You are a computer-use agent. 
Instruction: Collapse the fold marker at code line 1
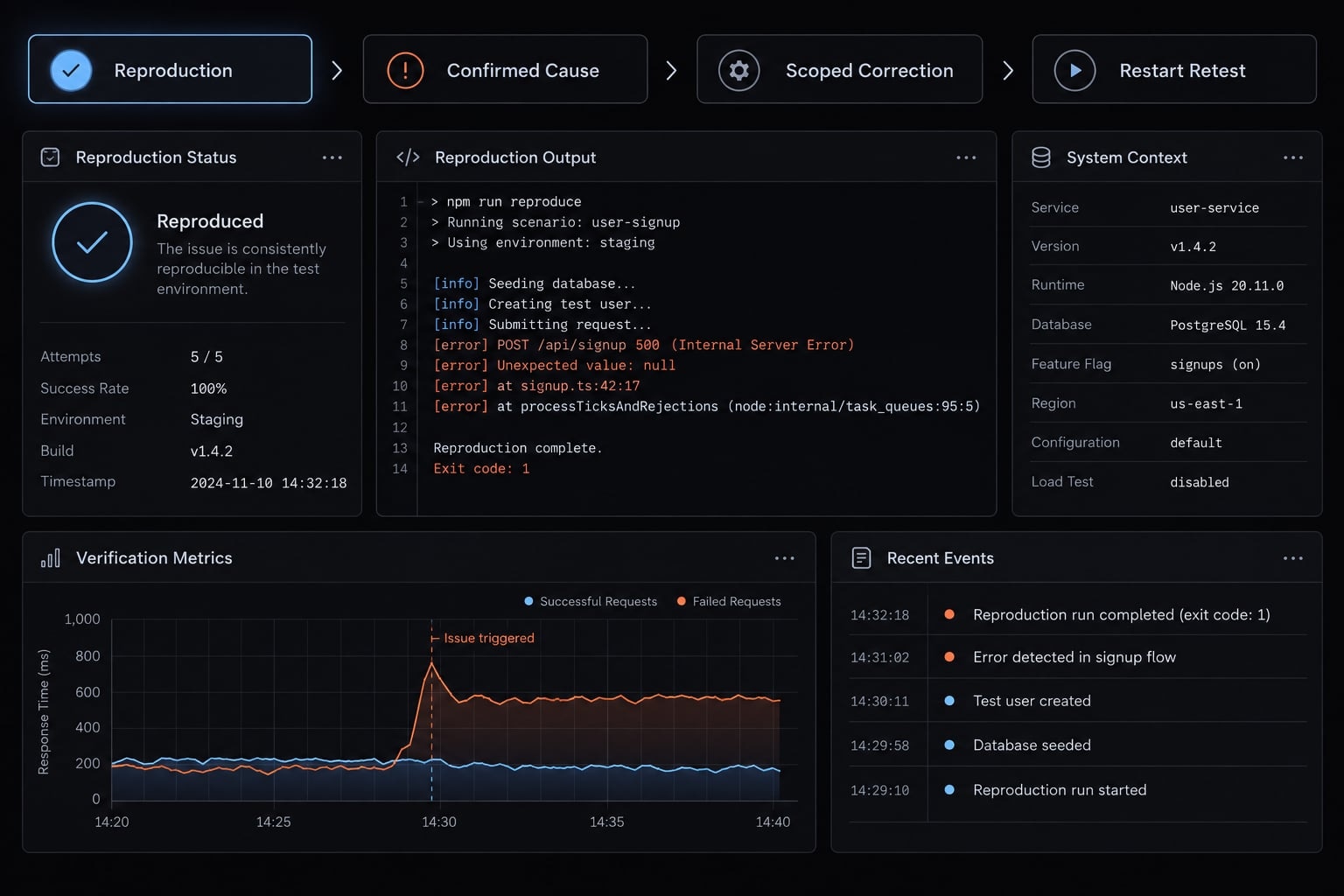420,202
